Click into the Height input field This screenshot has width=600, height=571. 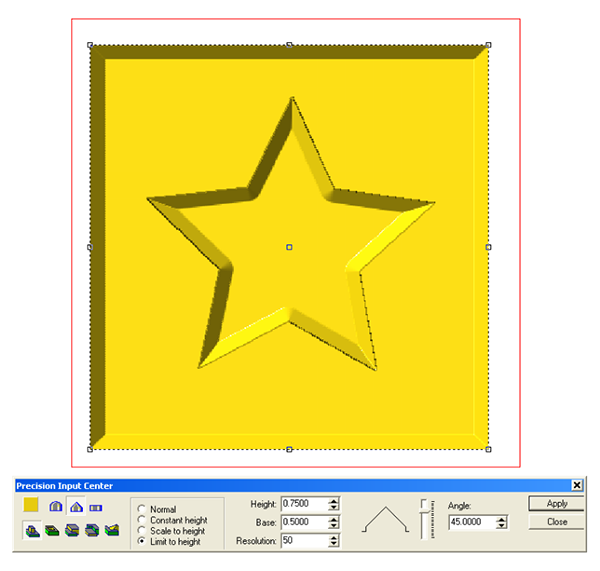(304, 504)
